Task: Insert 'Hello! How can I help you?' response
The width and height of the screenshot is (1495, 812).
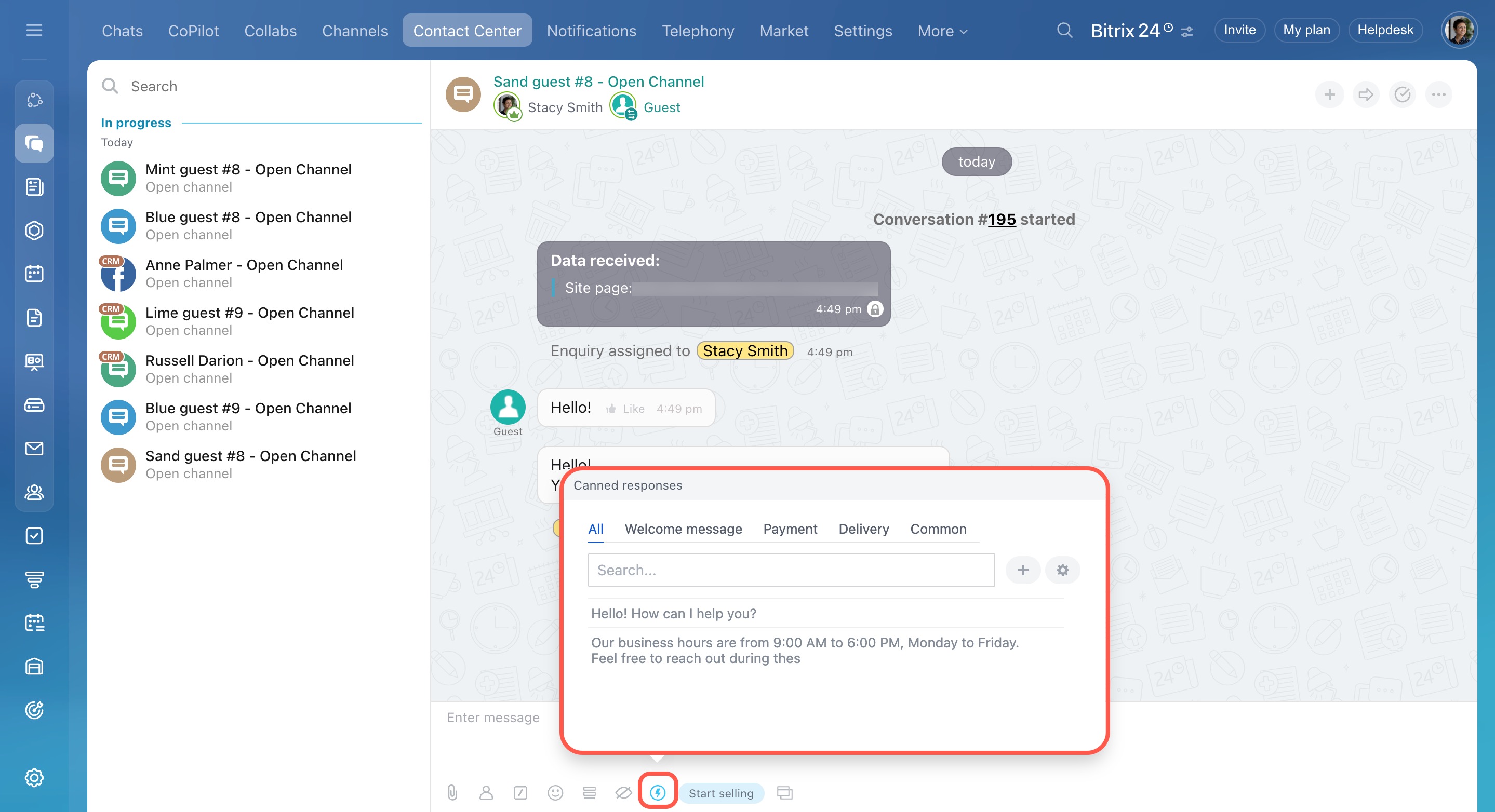Action: 826,614
